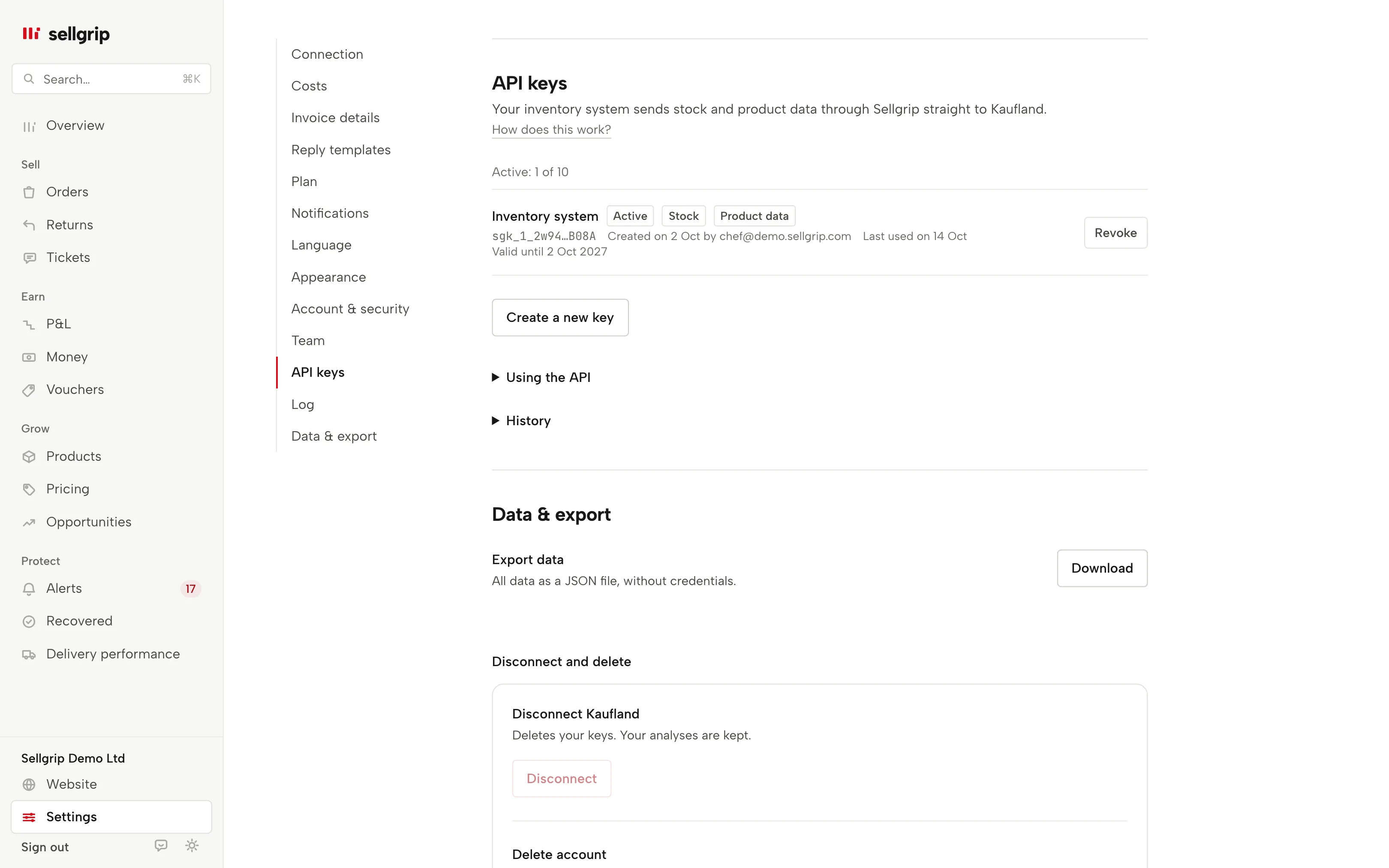Click the key ID sgk_1_2w94…B08A
1389x868 pixels.
pos(544,236)
